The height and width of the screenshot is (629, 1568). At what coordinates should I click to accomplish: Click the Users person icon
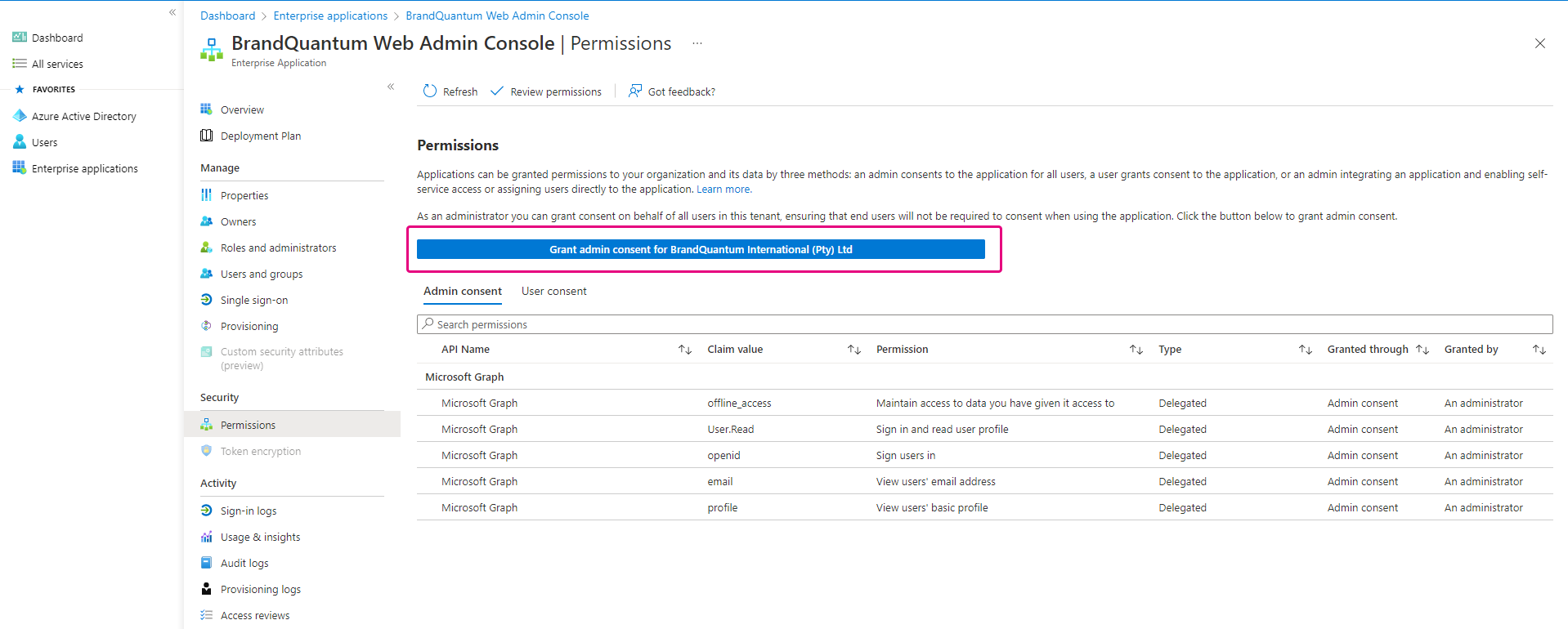click(20, 142)
